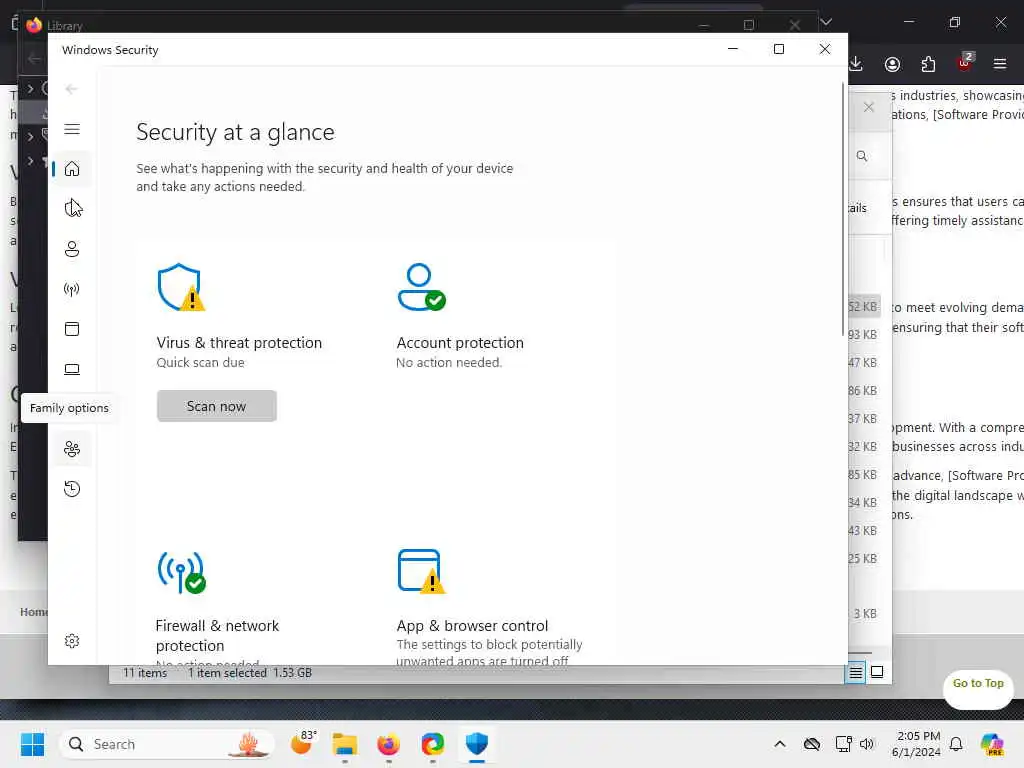Screen dimensions: 1024x768
Task: Switch to Firefox in taskbar
Action: [389, 744]
